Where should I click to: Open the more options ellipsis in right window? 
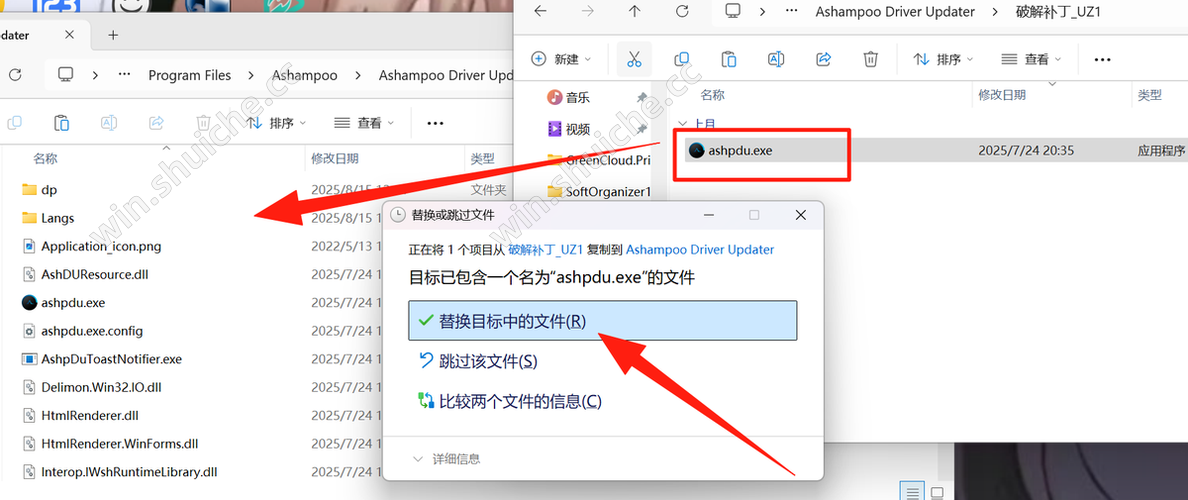coord(1102,58)
